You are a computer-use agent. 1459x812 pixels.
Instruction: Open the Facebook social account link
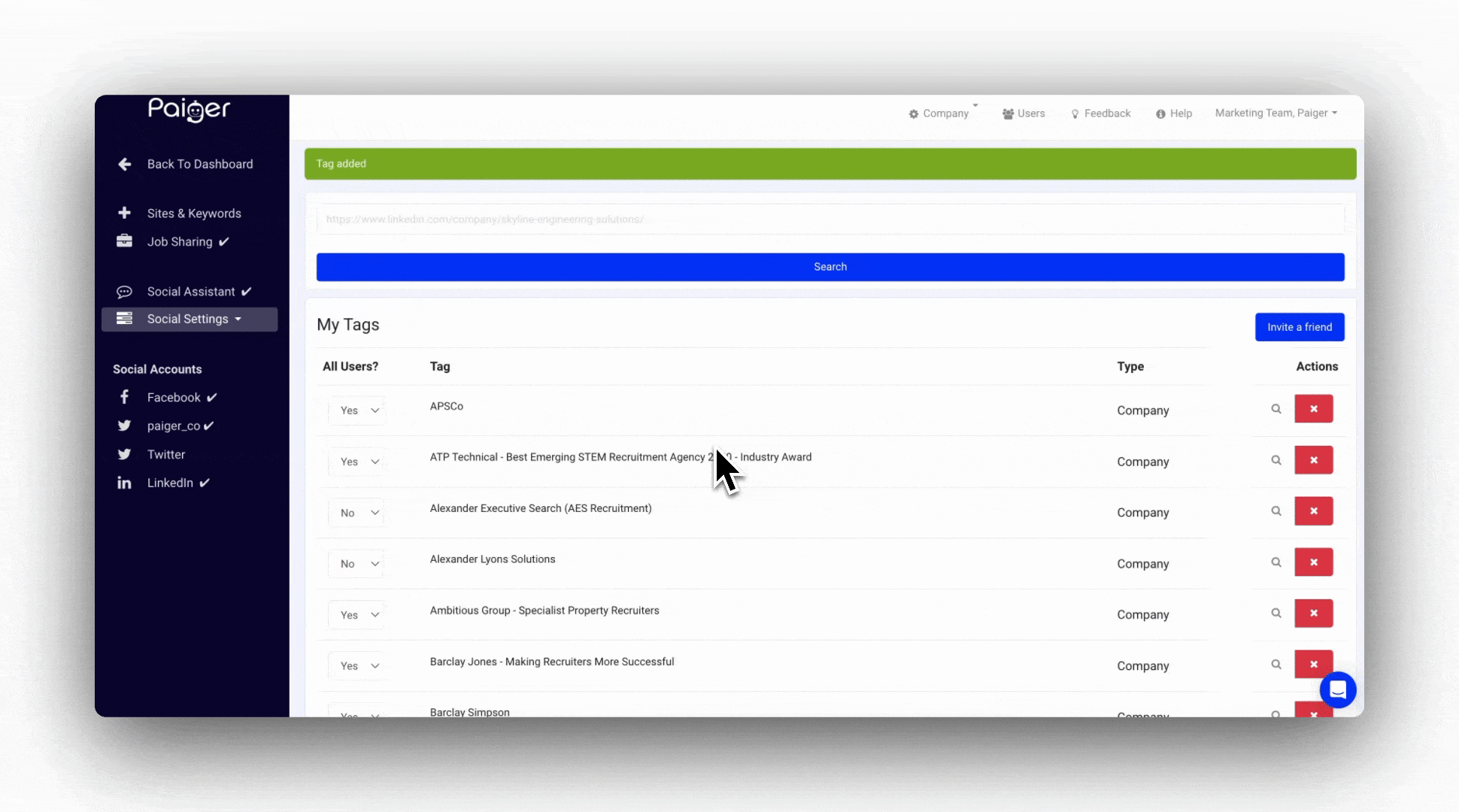pos(174,398)
